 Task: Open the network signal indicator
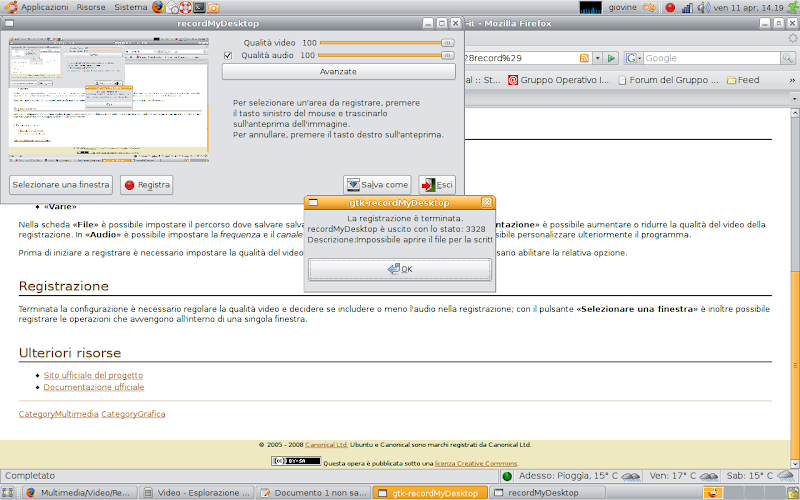click(x=687, y=7)
